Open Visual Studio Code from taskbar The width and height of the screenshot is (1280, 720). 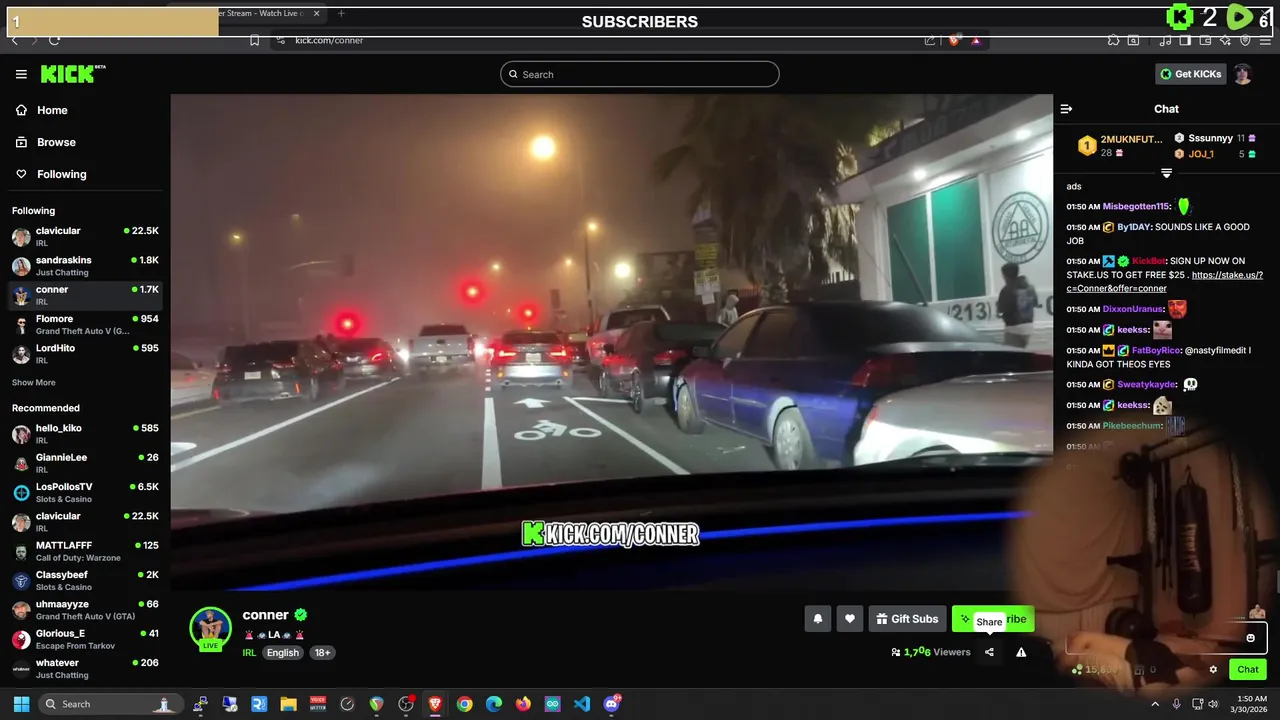coord(582,704)
